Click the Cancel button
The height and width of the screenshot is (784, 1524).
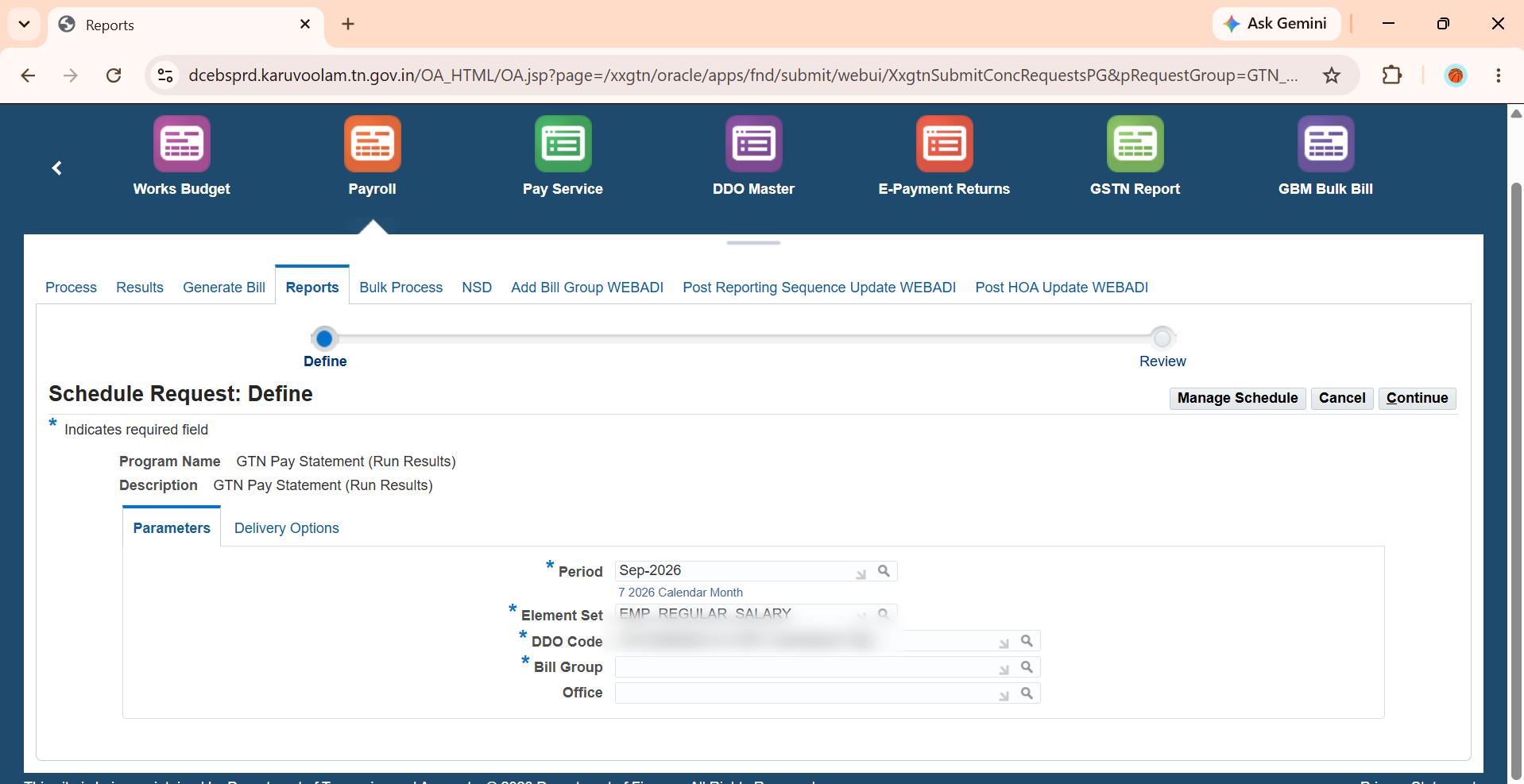pyautogui.click(x=1342, y=398)
